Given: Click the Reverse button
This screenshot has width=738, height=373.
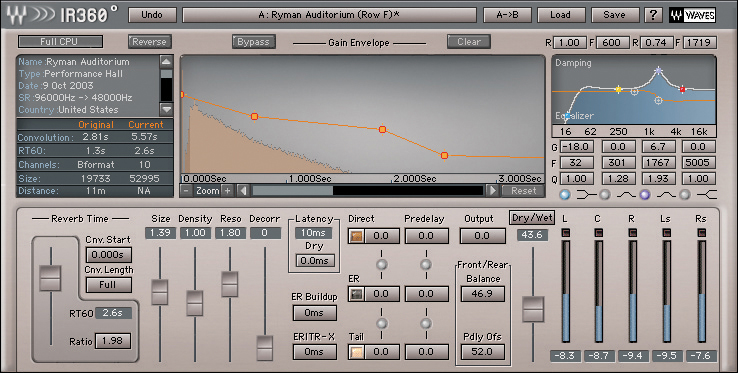Looking at the screenshot, I should point(150,41).
